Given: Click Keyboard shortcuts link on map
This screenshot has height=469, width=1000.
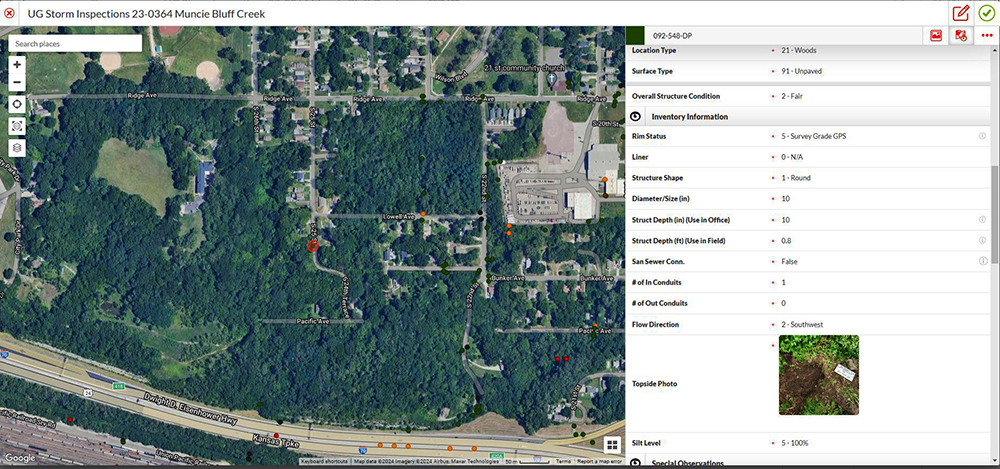Looking at the screenshot, I should [325, 461].
